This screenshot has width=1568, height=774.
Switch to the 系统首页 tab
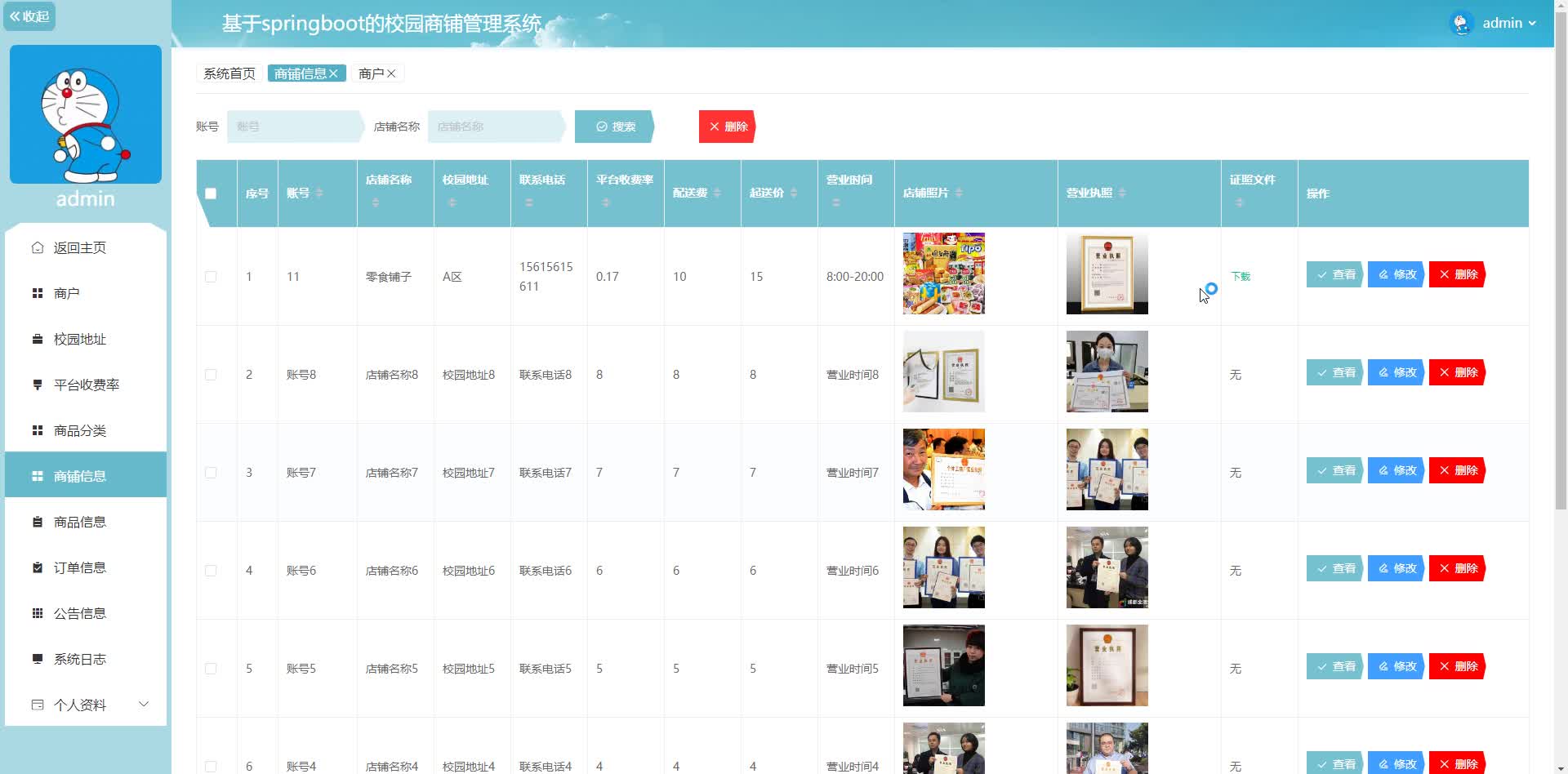(x=229, y=73)
